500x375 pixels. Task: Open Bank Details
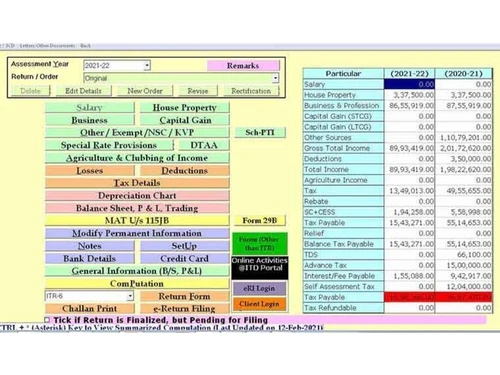point(89,259)
